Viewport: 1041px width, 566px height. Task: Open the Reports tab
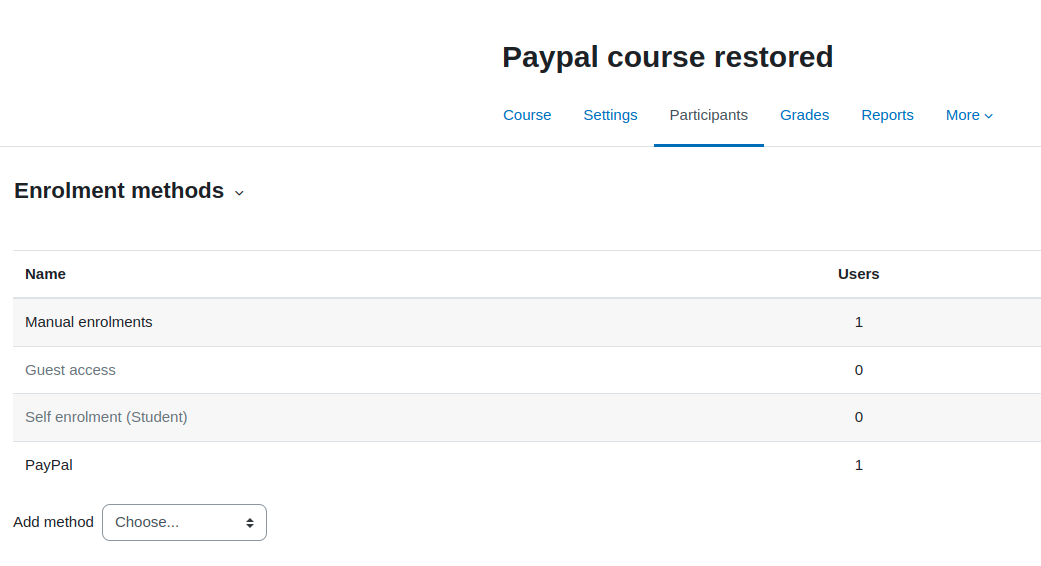coord(887,115)
